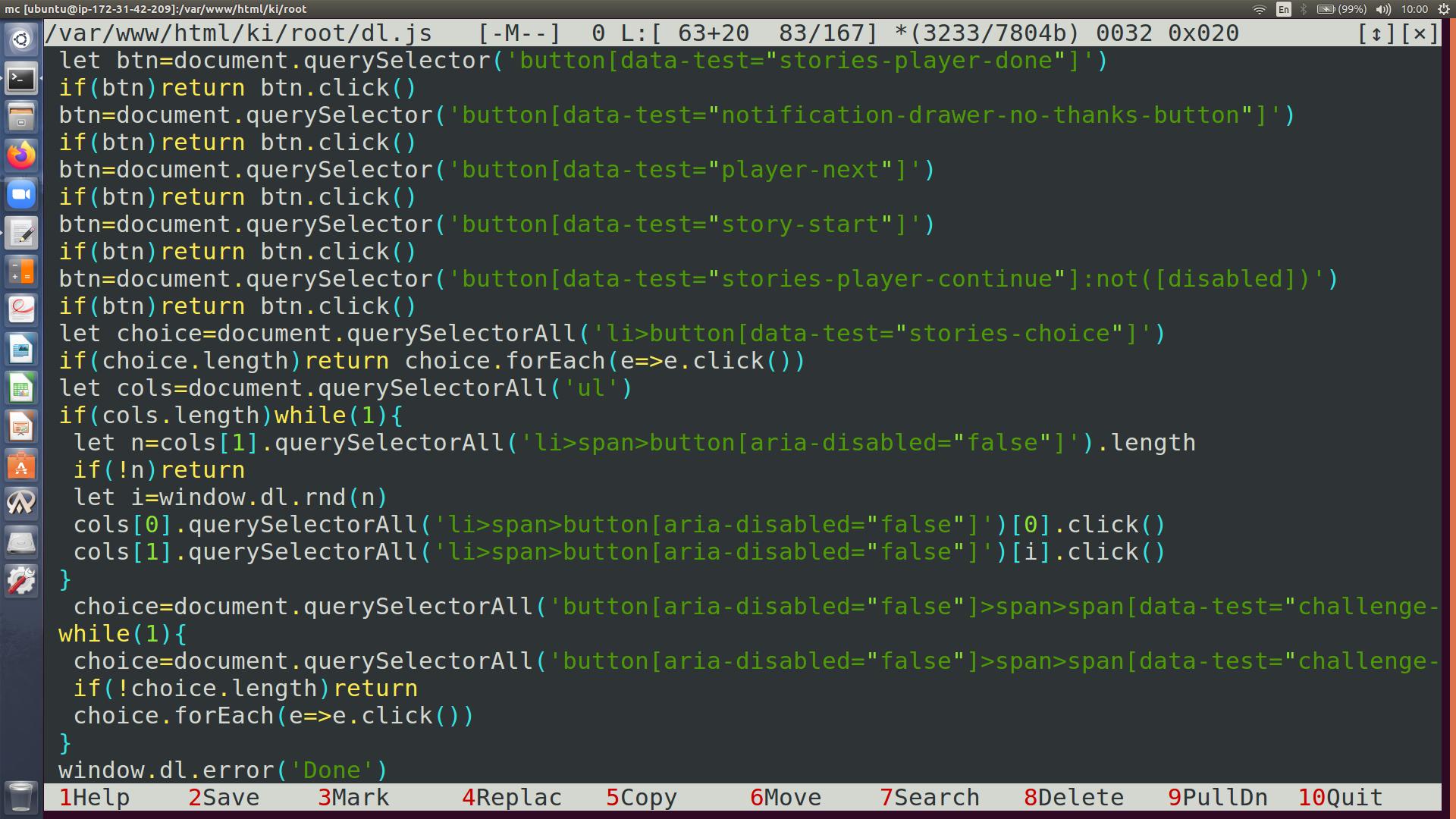Toggle the editor scroll [↕] control
1456x819 pixels.
(1376, 33)
